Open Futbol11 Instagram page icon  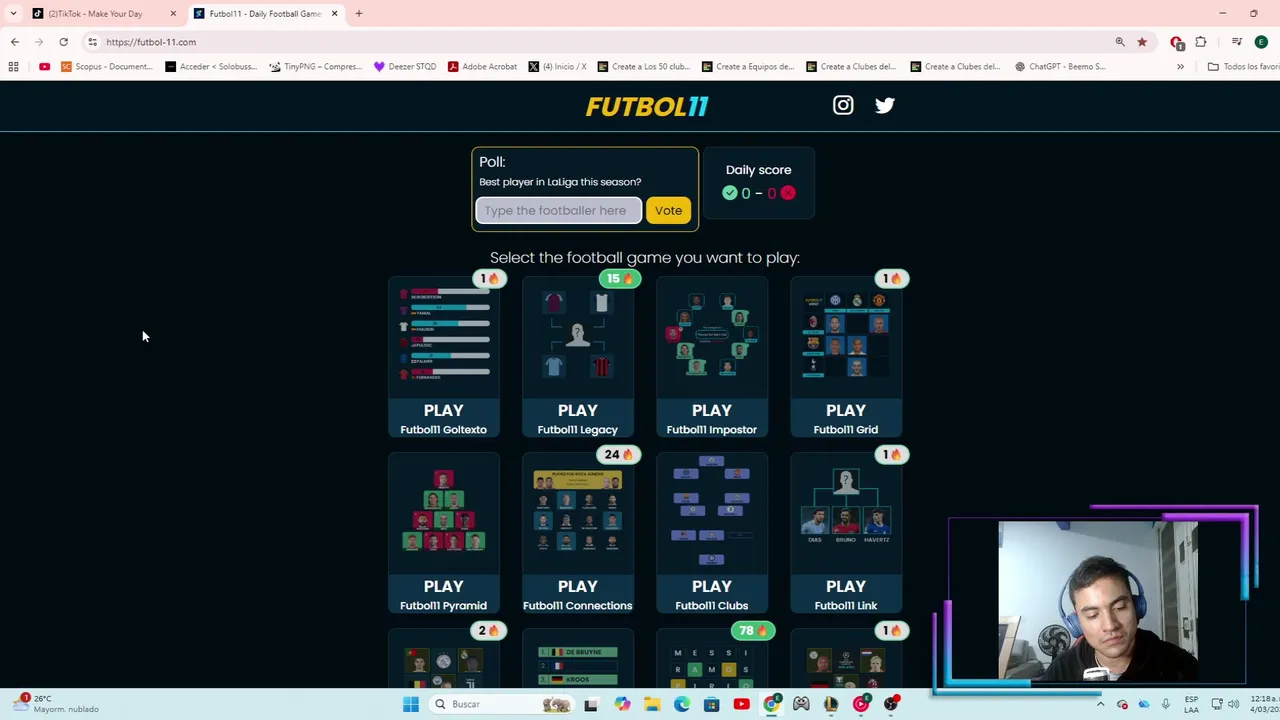843,105
